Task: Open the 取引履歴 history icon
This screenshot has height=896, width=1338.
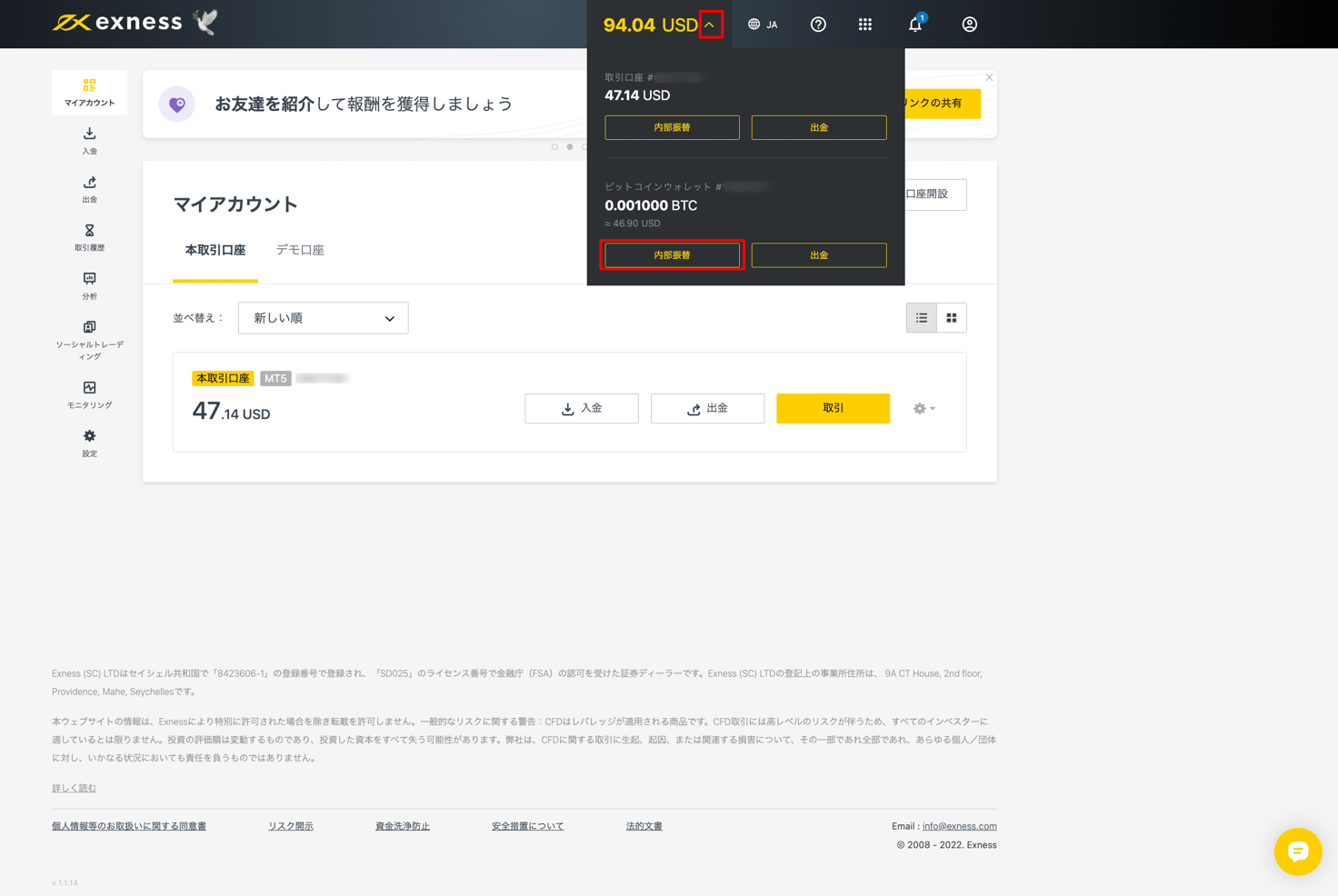Action: pyautogui.click(x=89, y=239)
